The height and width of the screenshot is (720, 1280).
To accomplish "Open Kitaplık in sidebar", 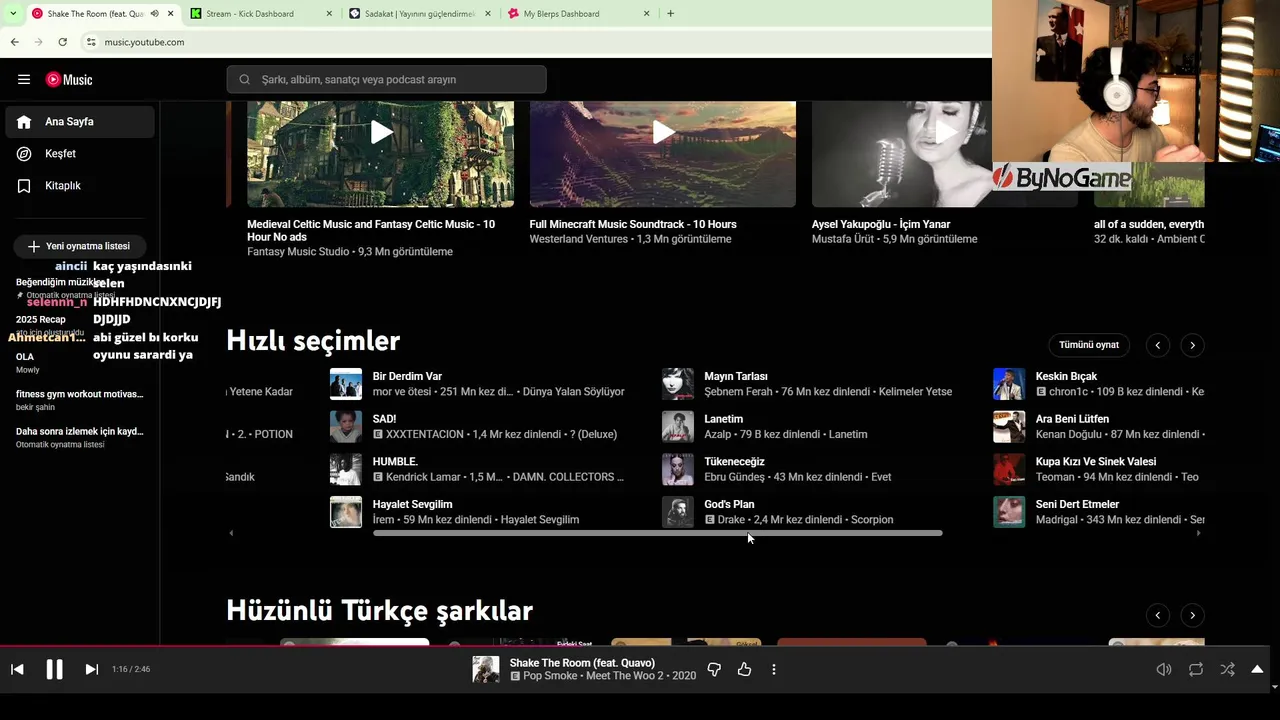I will pos(80,186).
